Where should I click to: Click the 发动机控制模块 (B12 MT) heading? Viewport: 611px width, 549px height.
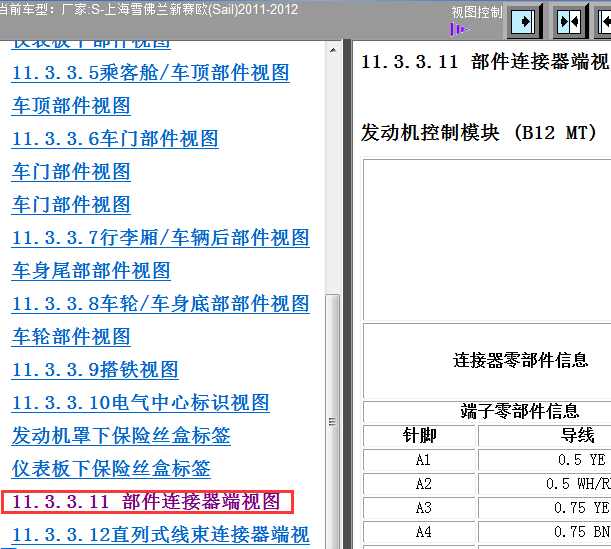point(479,133)
